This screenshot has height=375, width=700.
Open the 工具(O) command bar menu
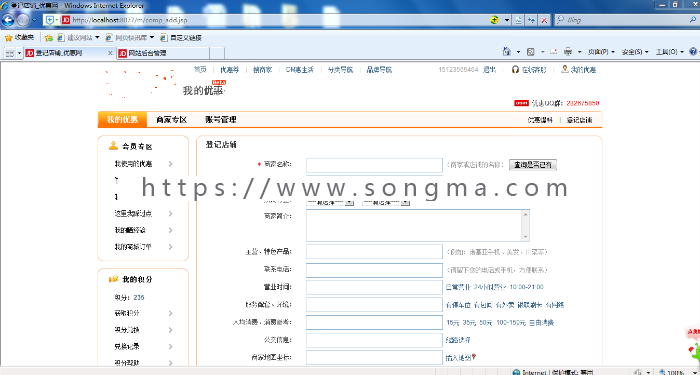pos(669,52)
